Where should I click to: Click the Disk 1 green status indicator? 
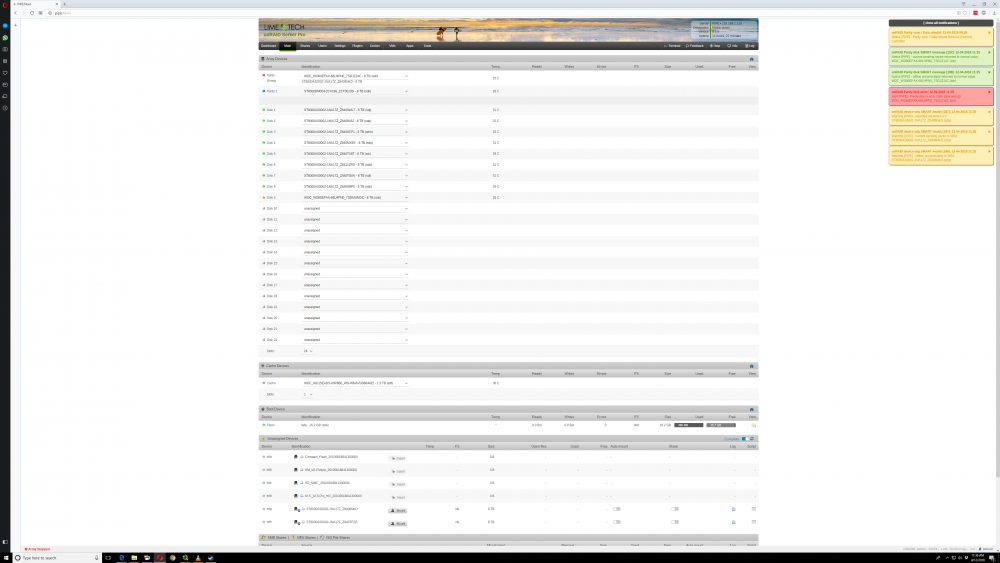(x=263, y=110)
